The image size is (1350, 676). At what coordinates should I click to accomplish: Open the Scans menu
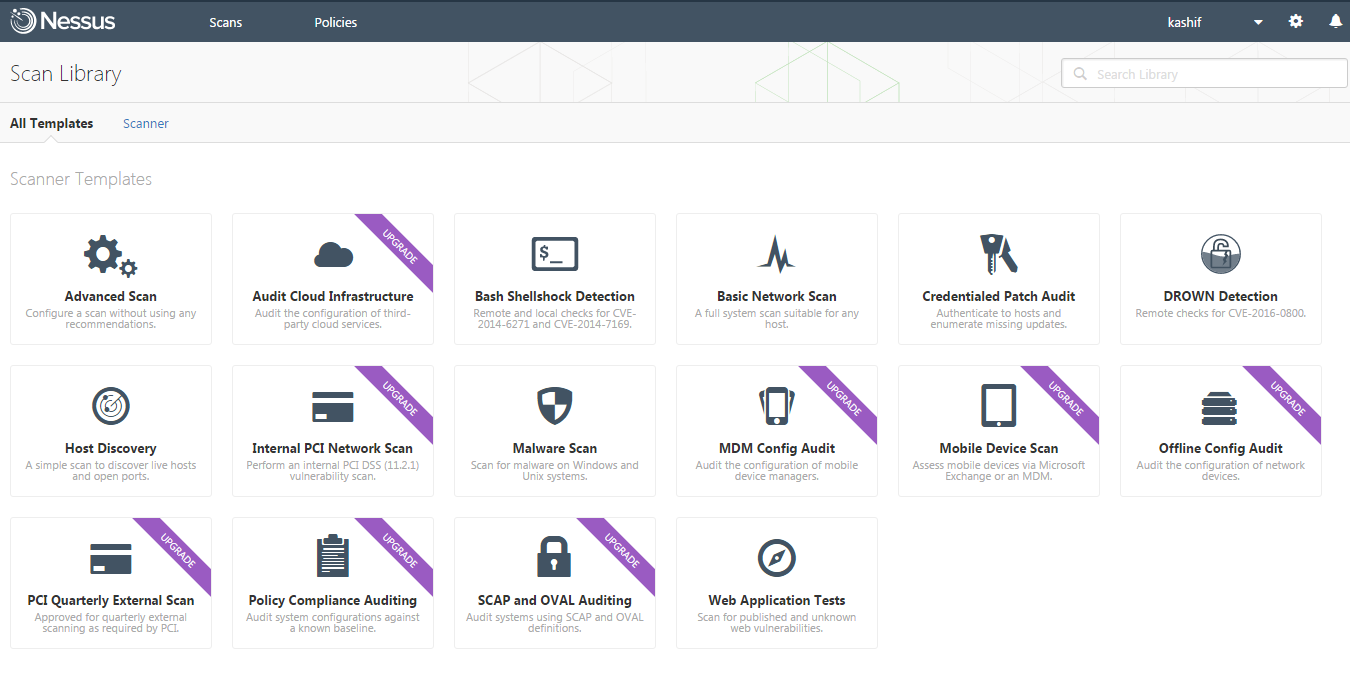[x=225, y=22]
